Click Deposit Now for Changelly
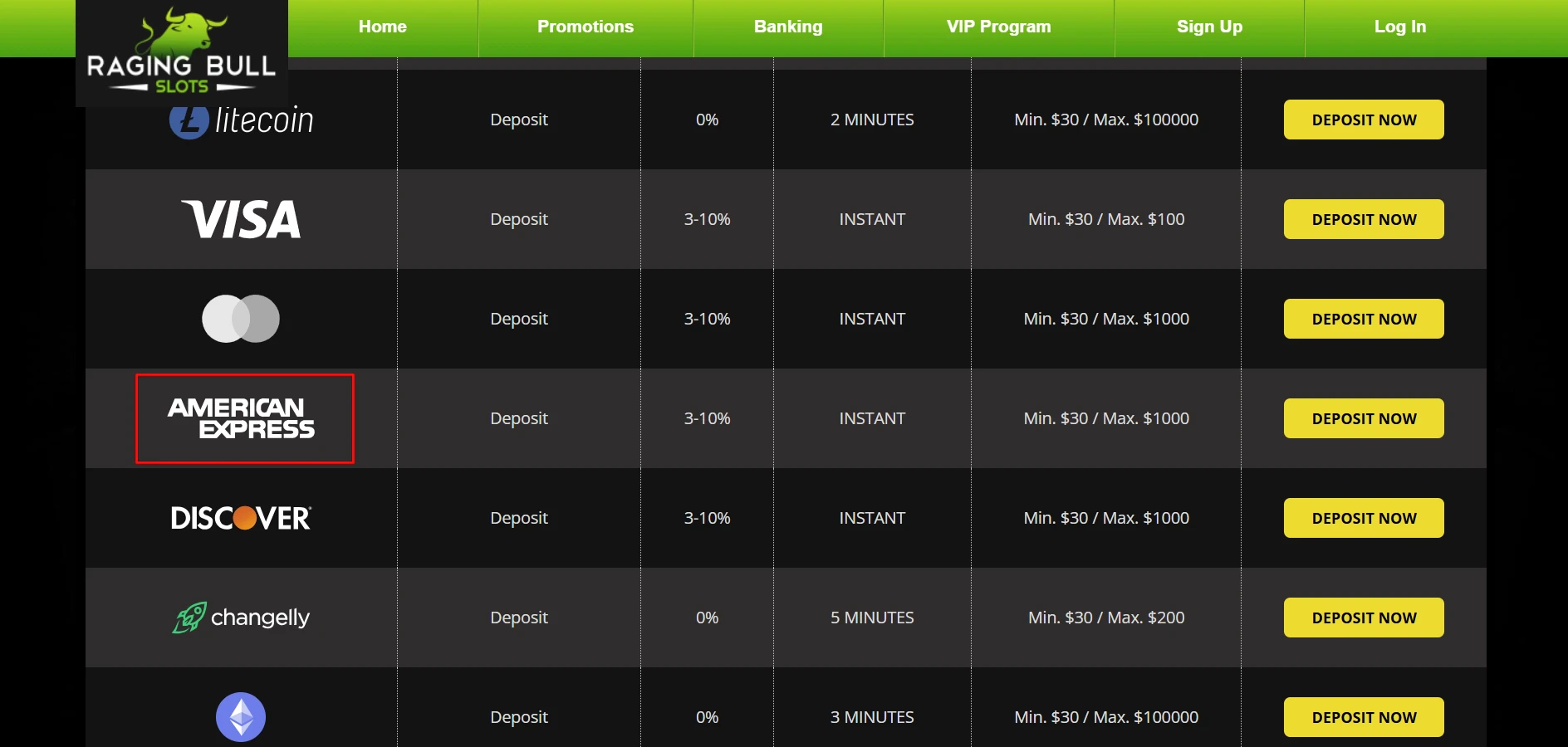1568x747 pixels. click(x=1364, y=618)
